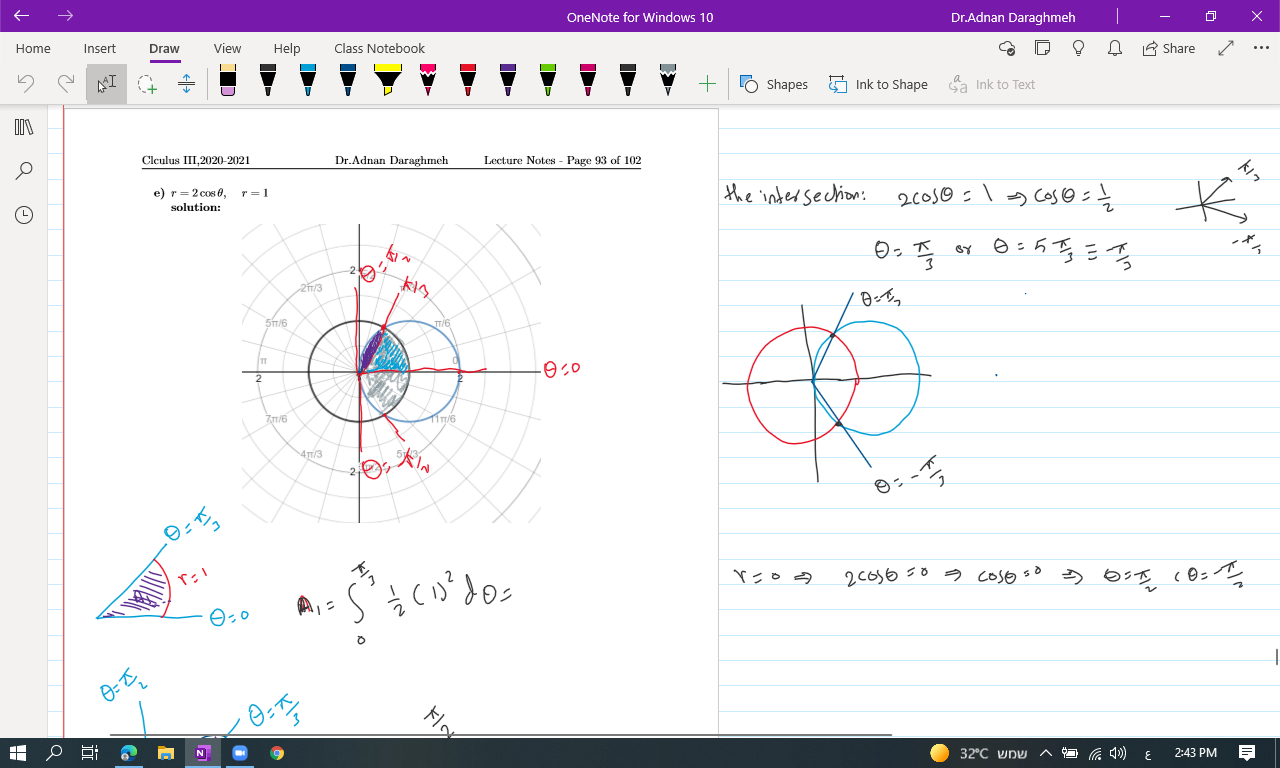The width and height of the screenshot is (1280, 768).
Task: Enter full screen mode with the diagonal arrows
Action: [1226, 48]
